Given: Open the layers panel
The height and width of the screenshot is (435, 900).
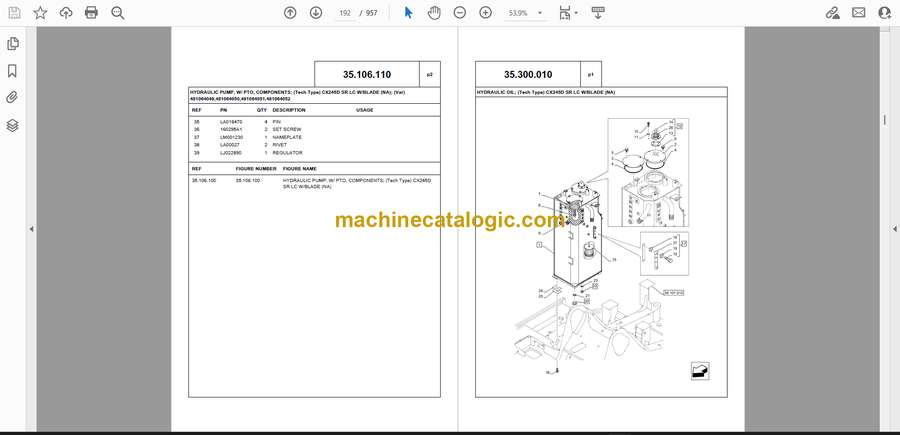Looking at the screenshot, I should tap(13, 125).
